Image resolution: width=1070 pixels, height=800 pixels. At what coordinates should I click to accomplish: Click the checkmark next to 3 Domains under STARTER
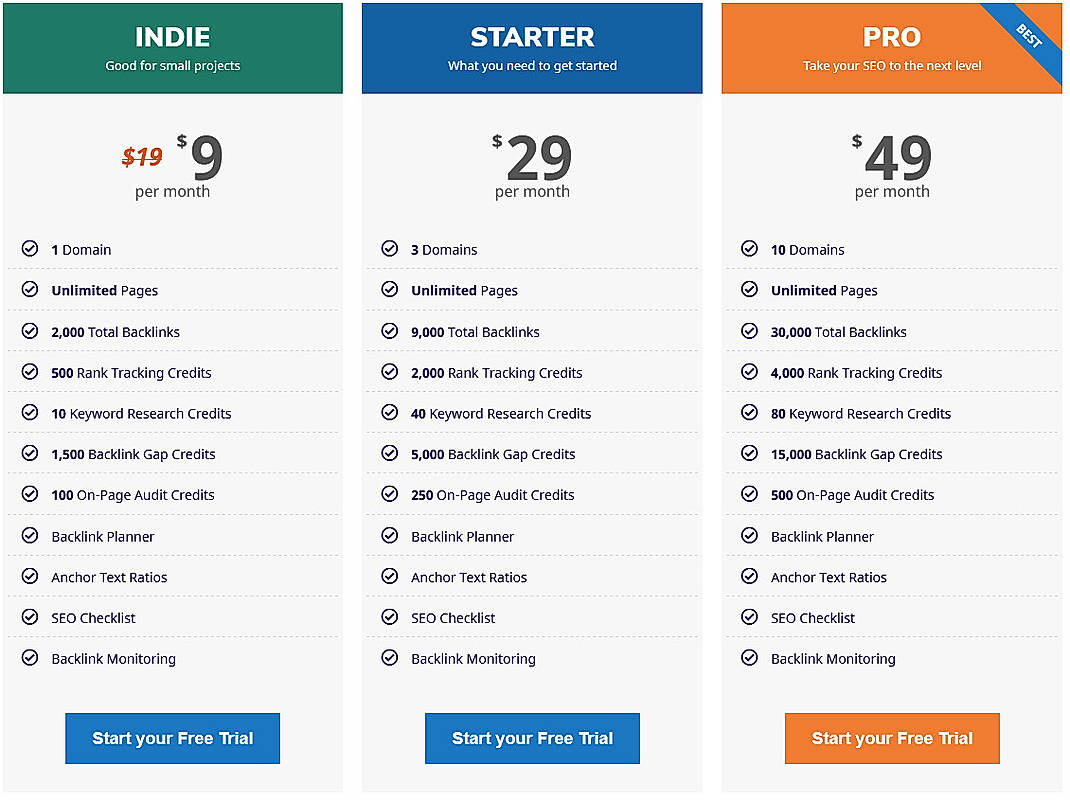tap(390, 249)
